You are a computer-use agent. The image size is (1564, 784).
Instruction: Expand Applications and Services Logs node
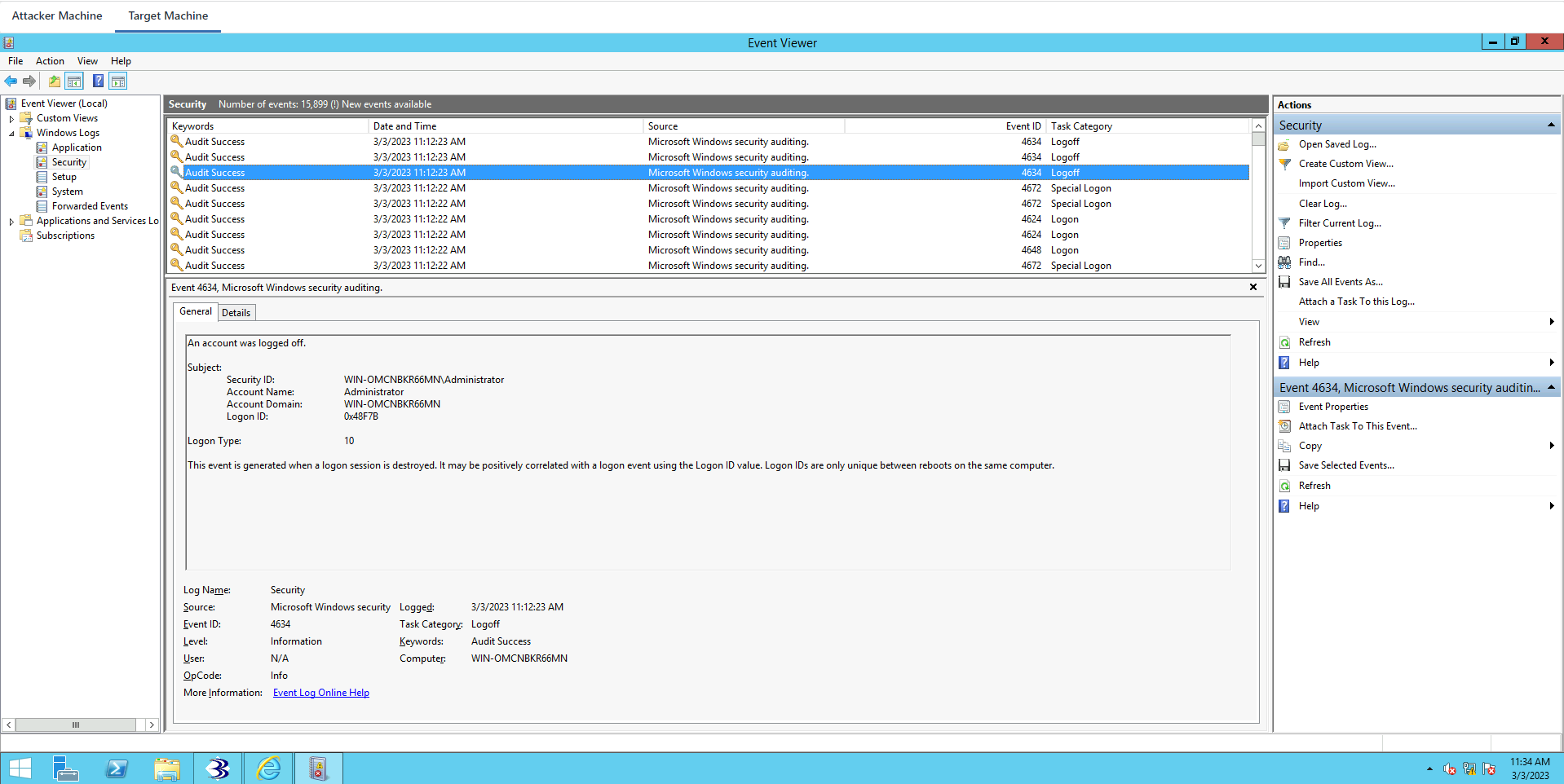pyautogui.click(x=11, y=221)
